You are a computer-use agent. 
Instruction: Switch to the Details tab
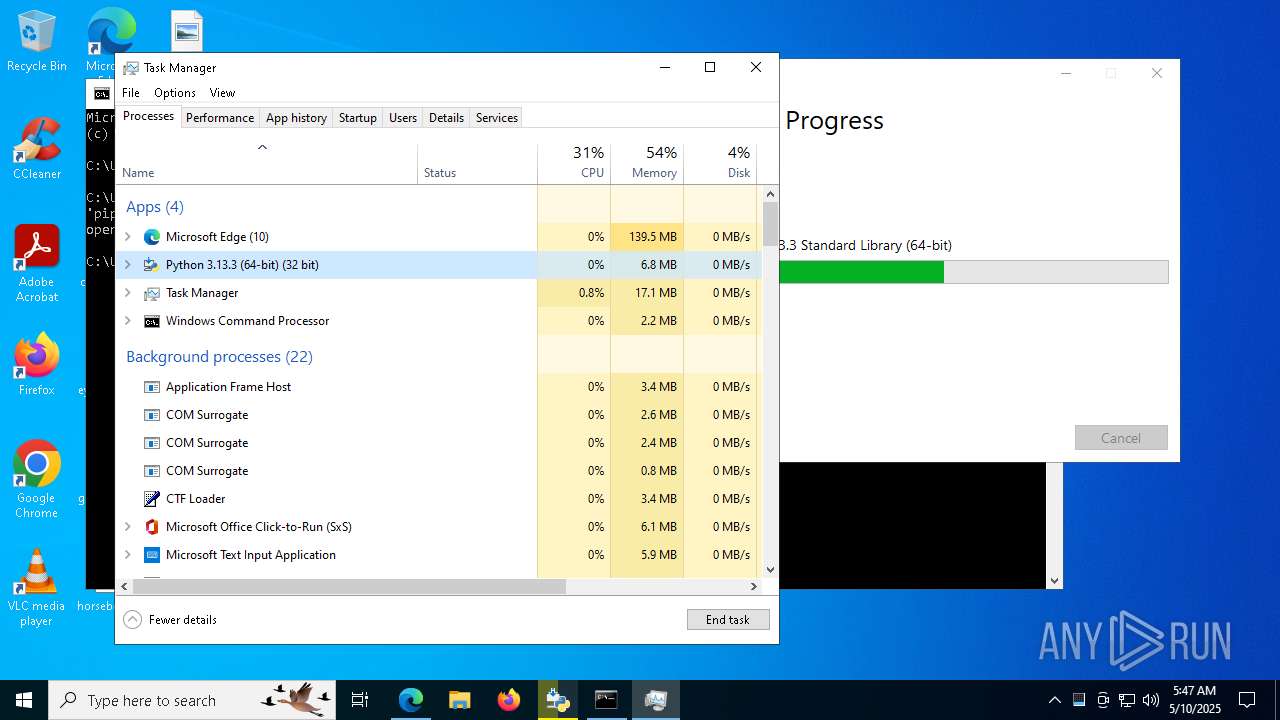(x=446, y=118)
